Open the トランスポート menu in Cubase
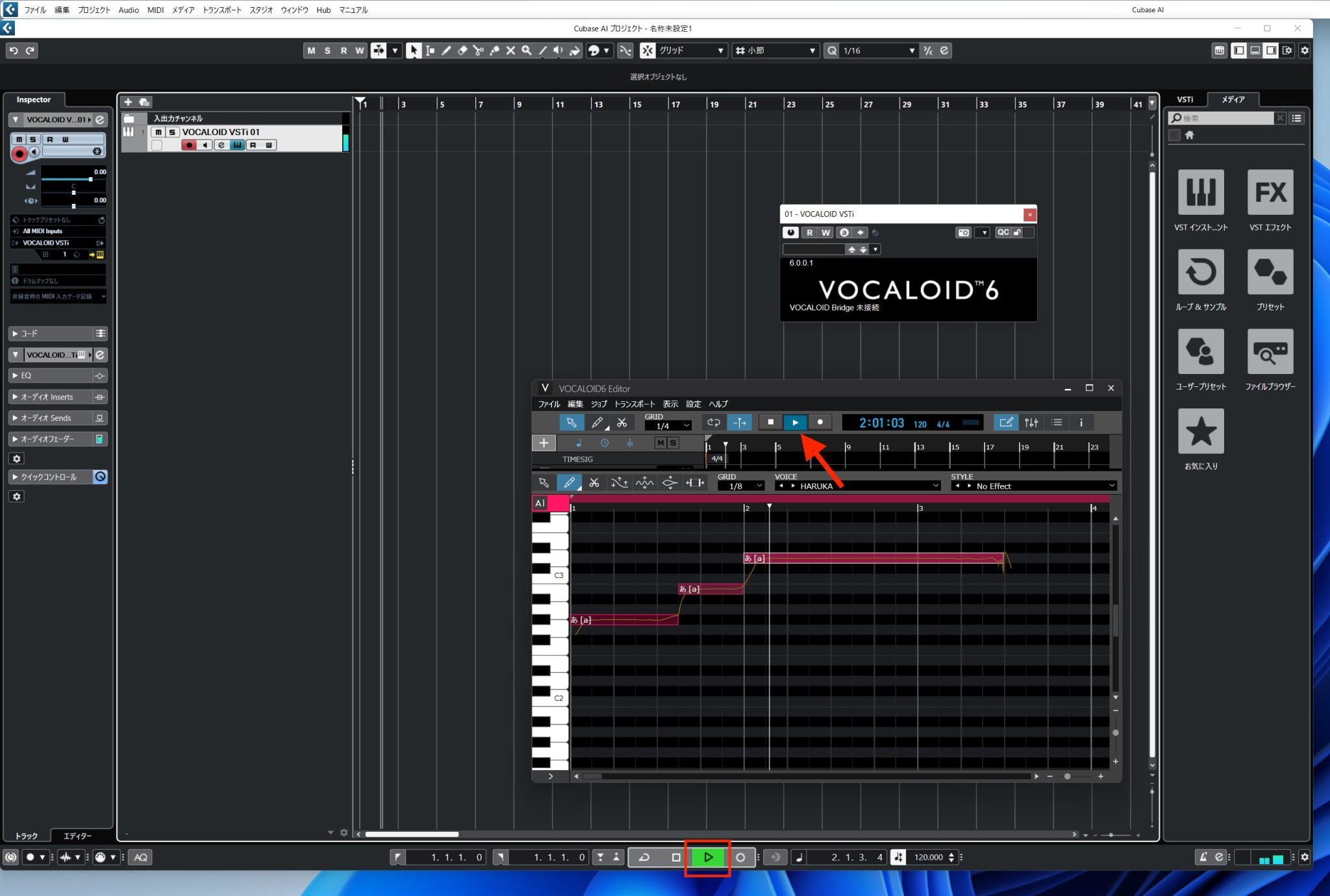The width and height of the screenshot is (1330, 896). point(222,10)
